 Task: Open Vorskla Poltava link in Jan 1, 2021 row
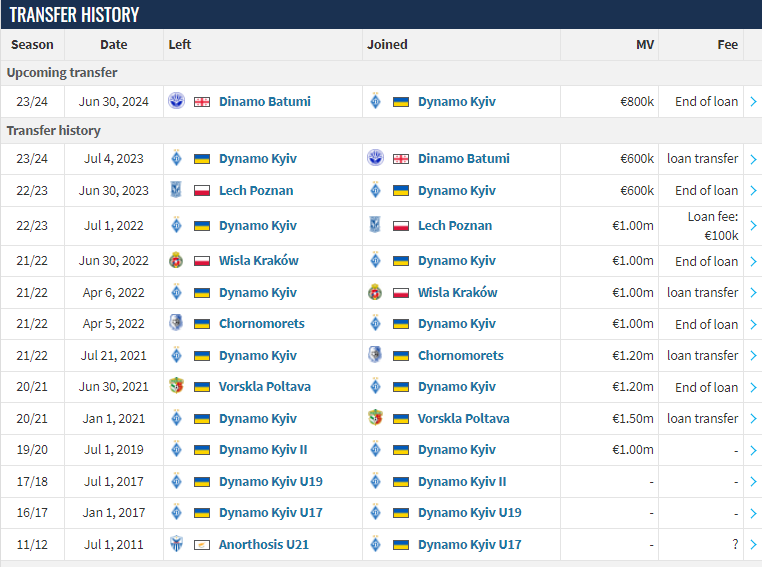(464, 418)
